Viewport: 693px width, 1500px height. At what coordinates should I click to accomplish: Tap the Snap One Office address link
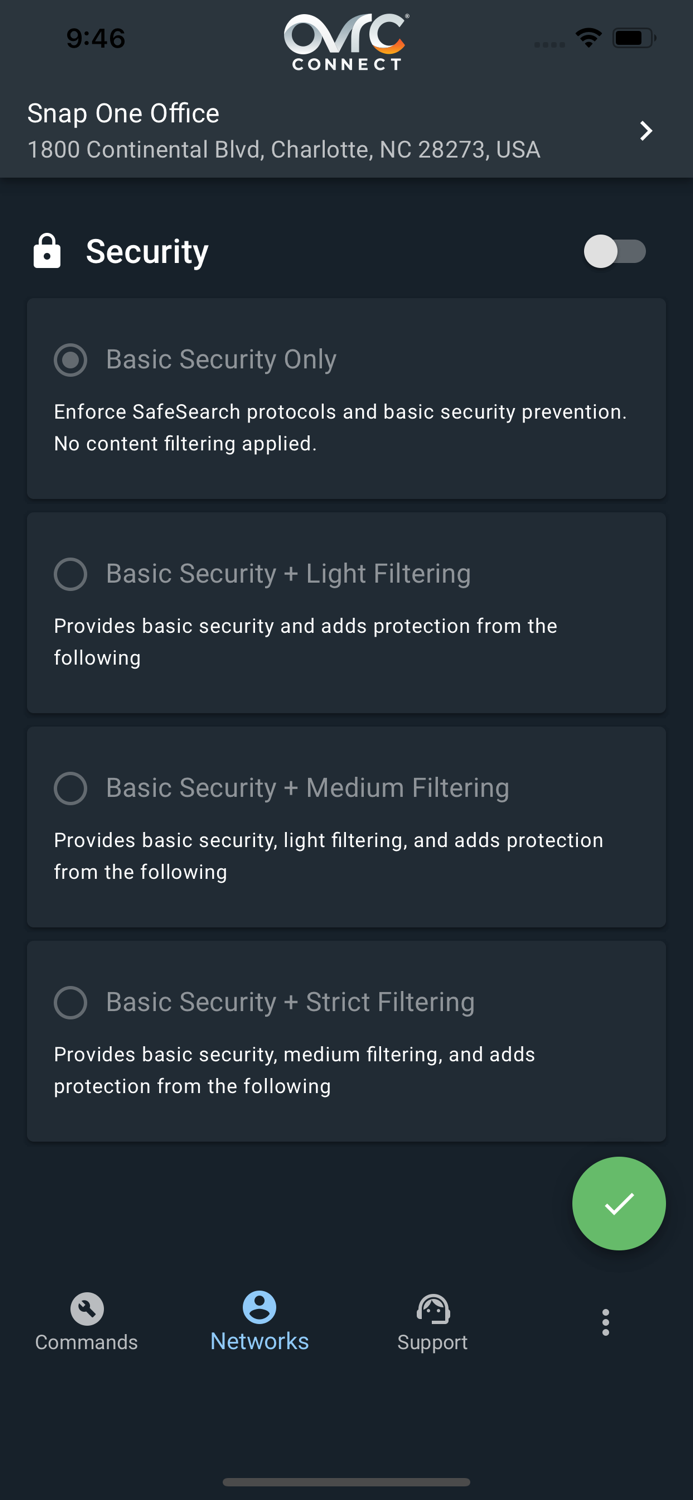pos(284,150)
